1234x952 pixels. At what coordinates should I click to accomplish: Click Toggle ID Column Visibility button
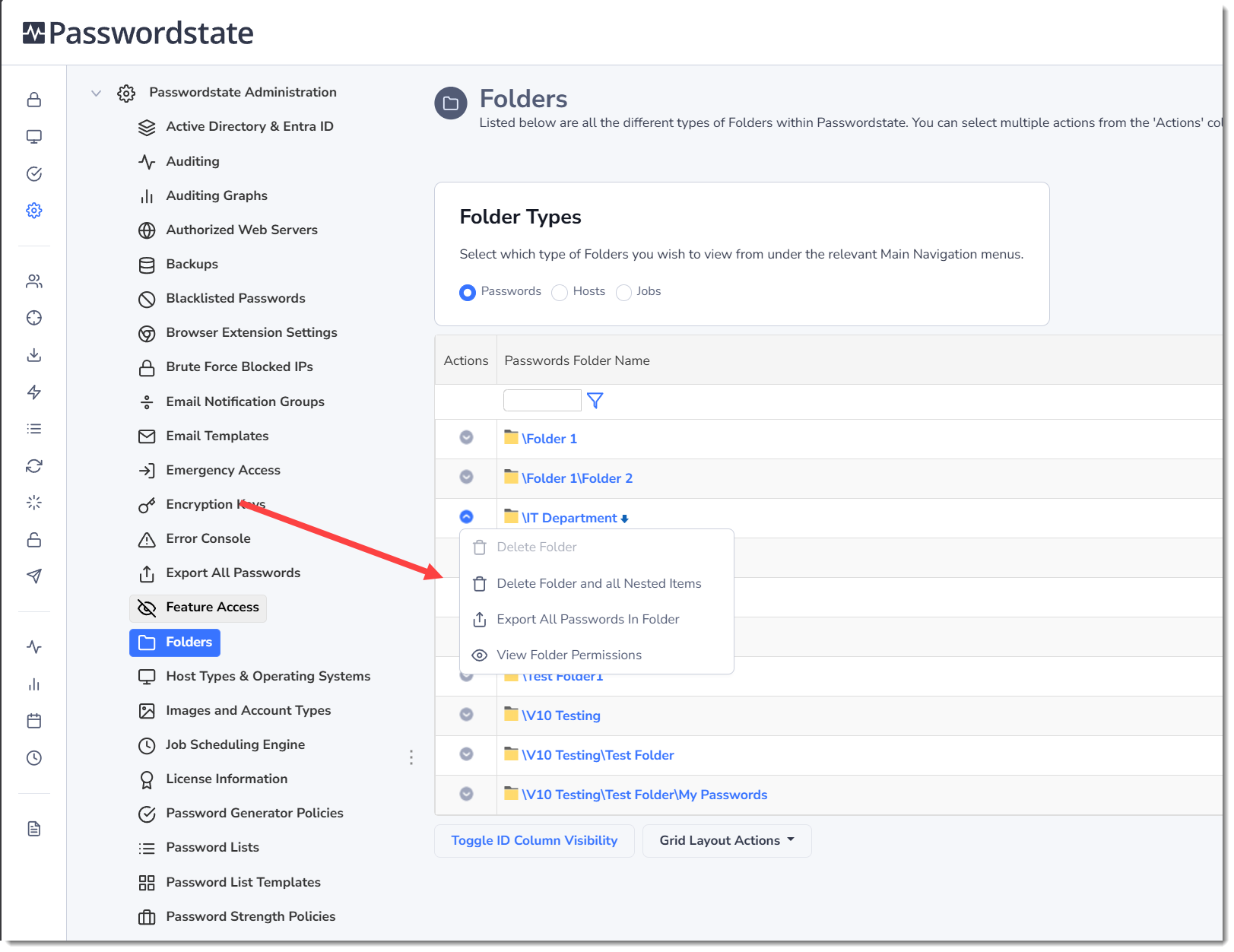[535, 841]
